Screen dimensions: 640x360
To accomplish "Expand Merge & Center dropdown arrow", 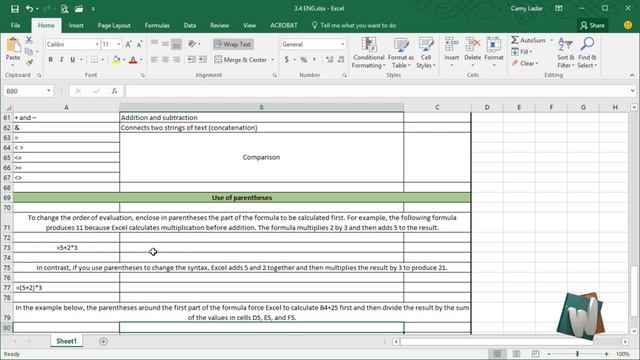I will click(x=273, y=60).
